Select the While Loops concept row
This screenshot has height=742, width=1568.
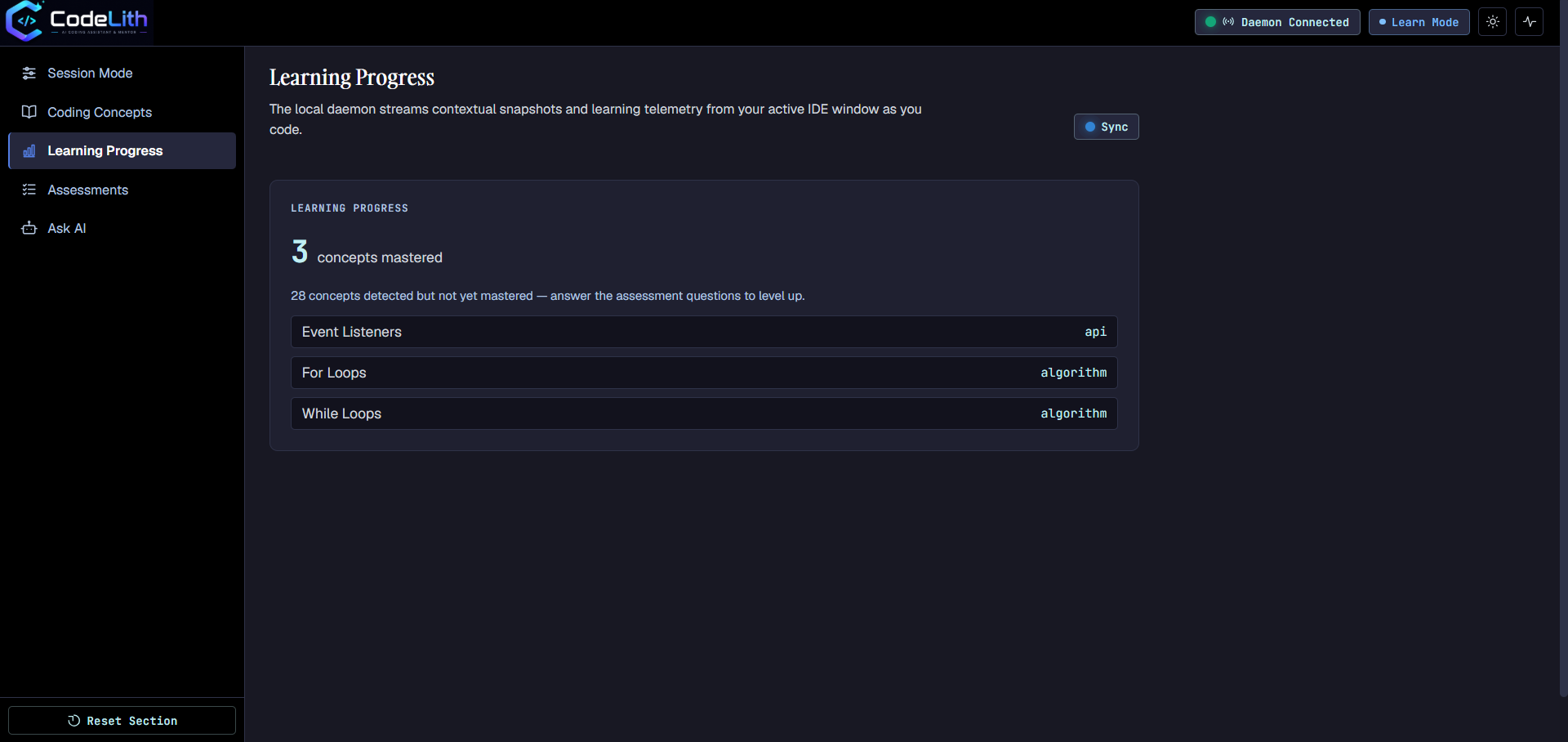[x=704, y=413]
